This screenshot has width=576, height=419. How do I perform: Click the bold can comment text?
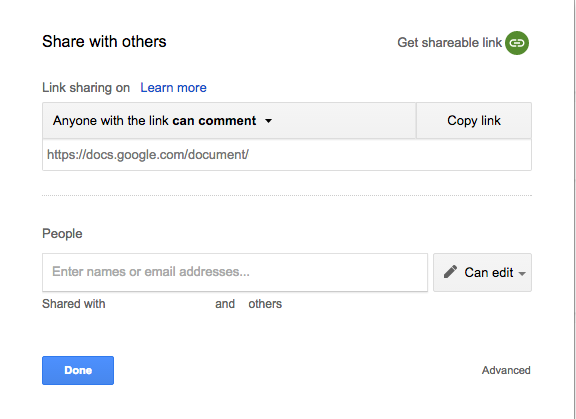214,120
